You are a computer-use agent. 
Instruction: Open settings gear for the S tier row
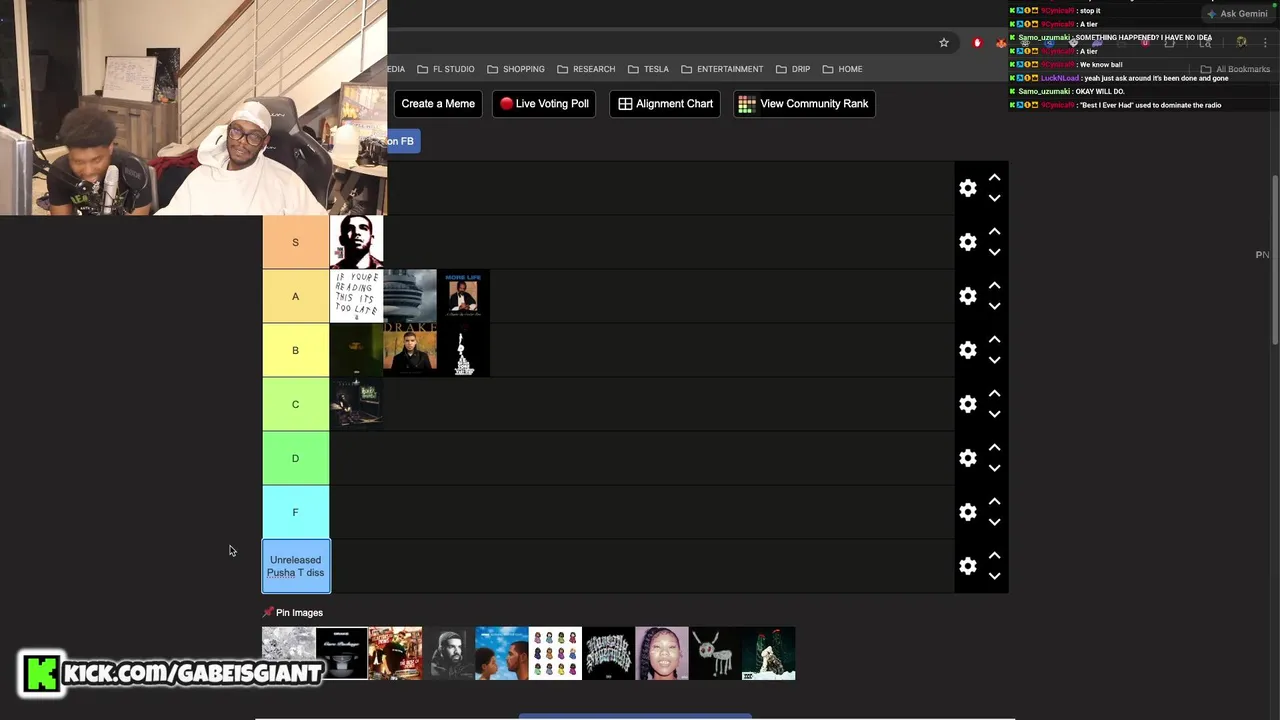point(967,242)
